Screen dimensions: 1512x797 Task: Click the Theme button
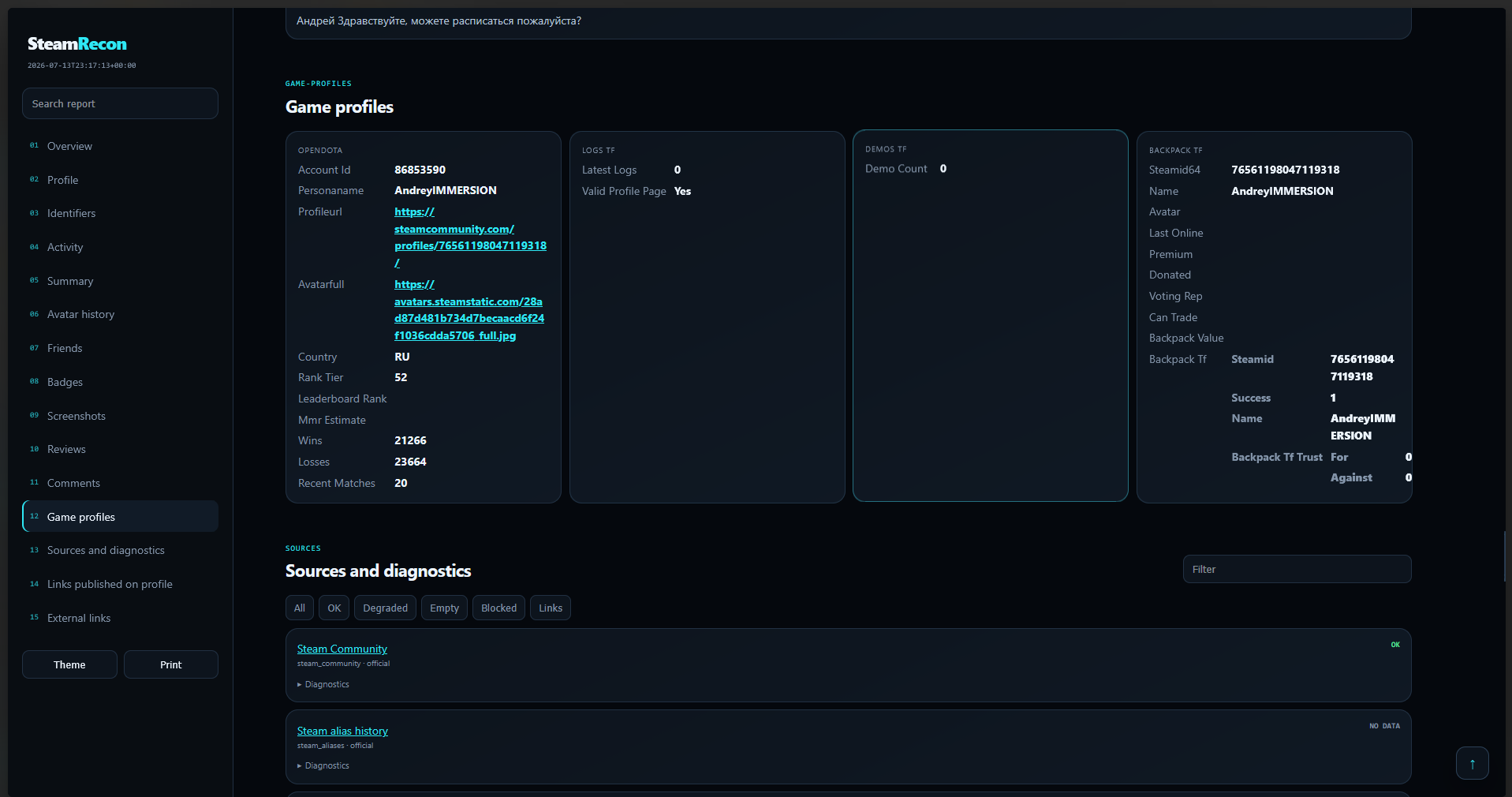coord(69,664)
